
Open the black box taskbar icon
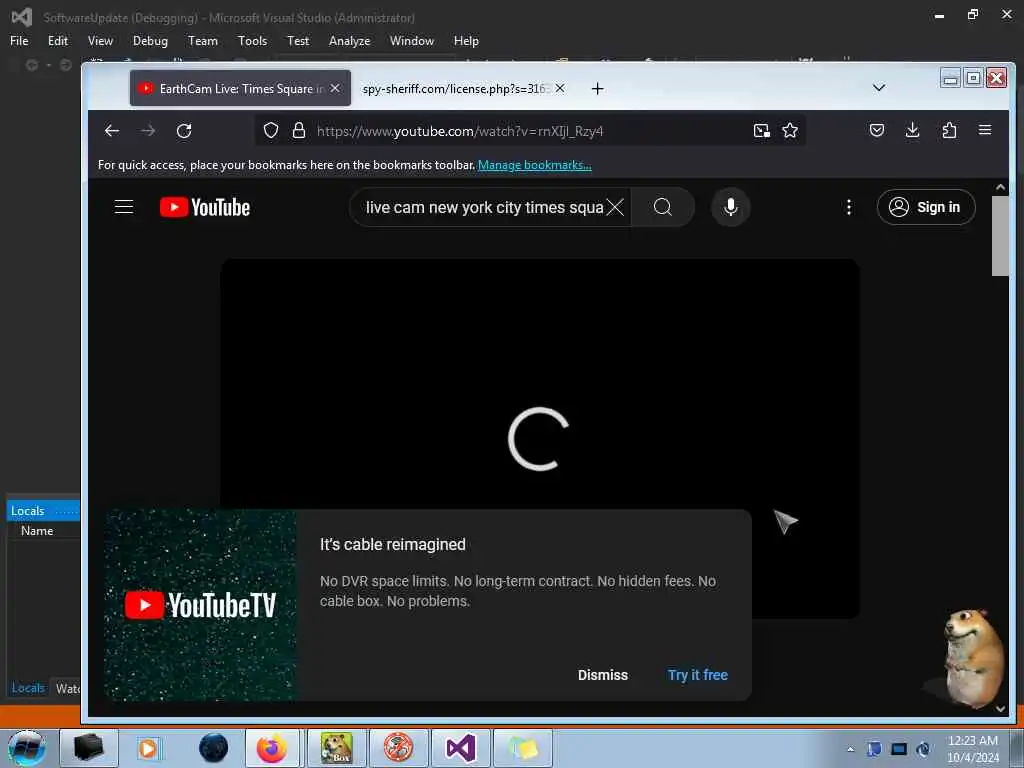coord(89,748)
